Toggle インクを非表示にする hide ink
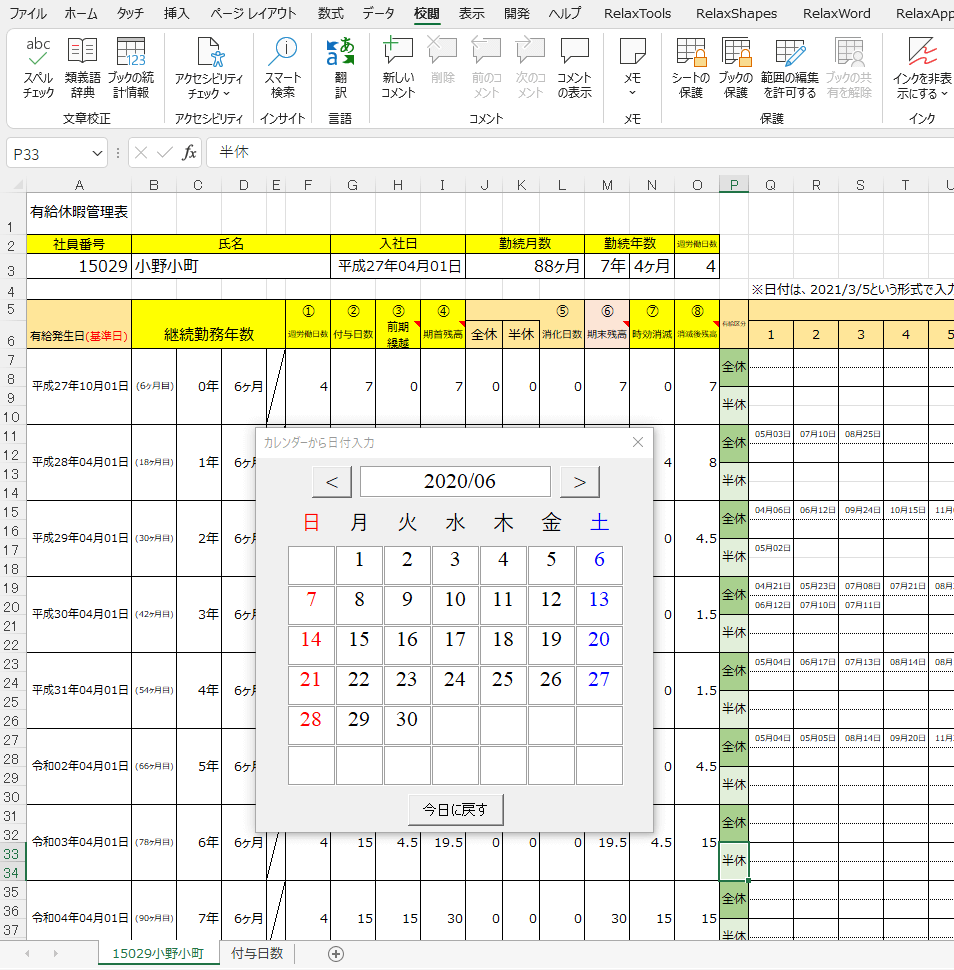Screen dimensions: 954x970 click(x=922, y=67)
